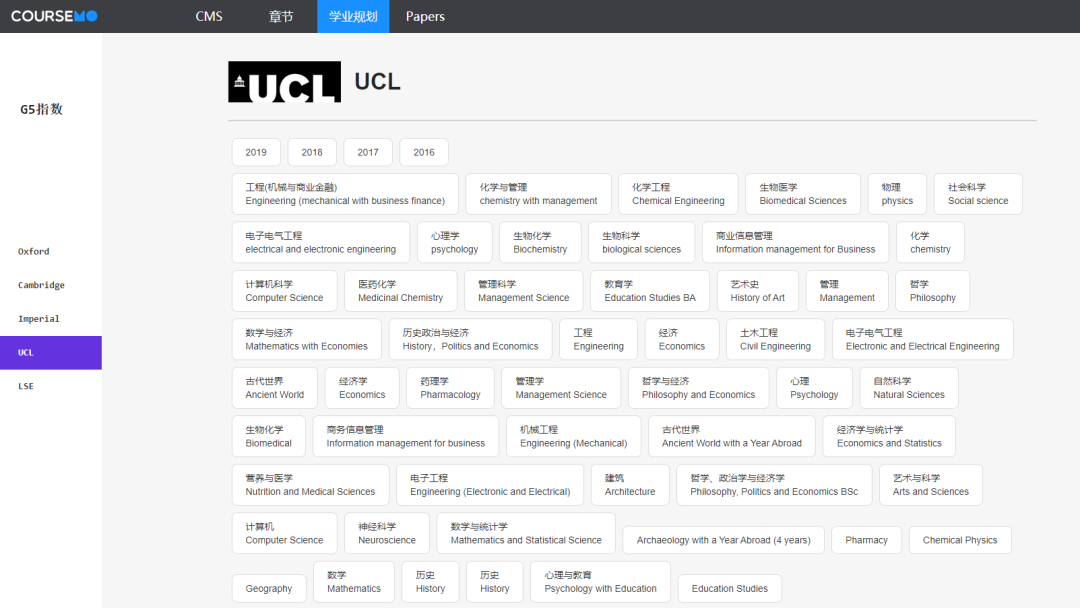Select UCL in the sidebar
The height and width of the screenshot is (608, 1080).
coord(51,353)
